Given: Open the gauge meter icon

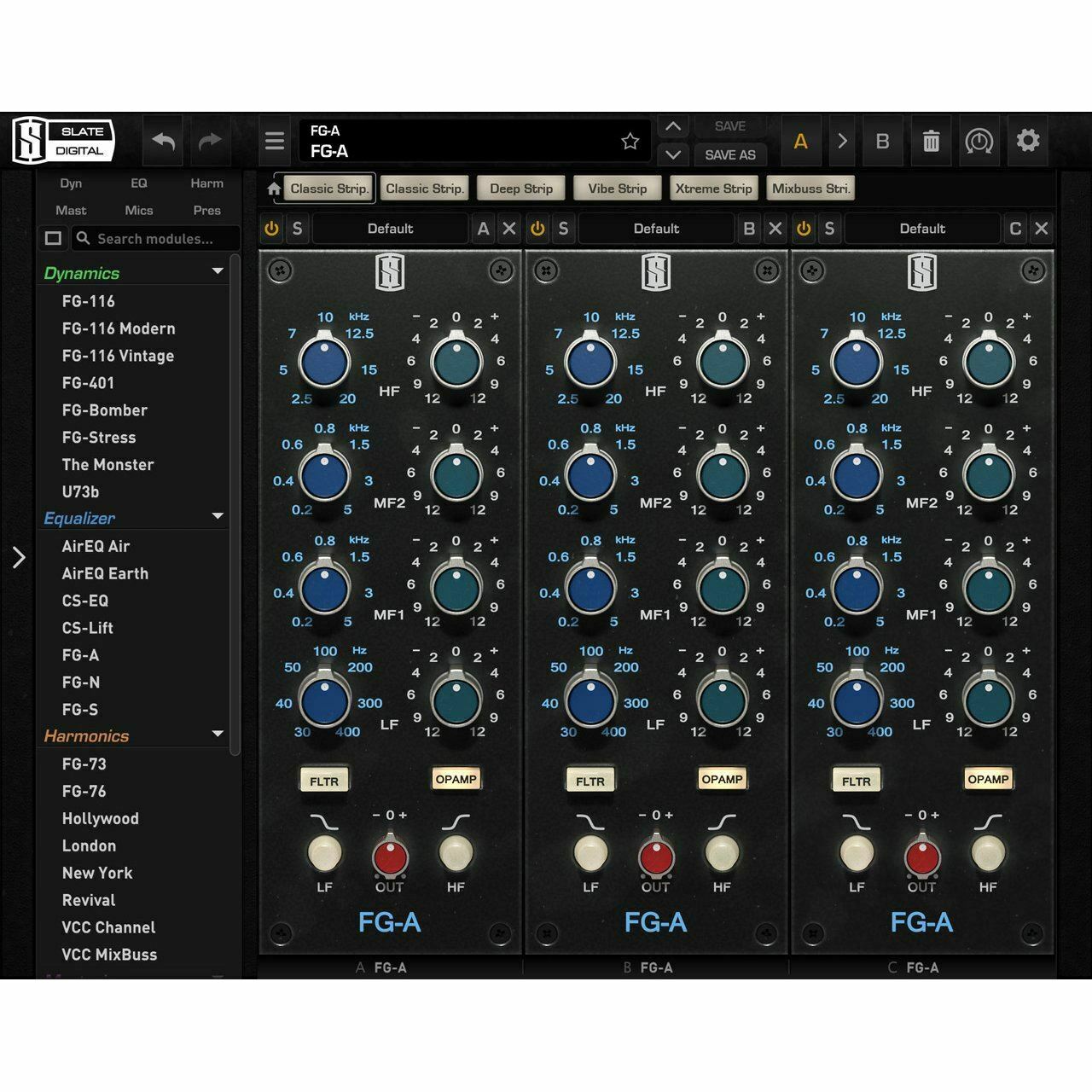Looking at the screenshot, I should 979,141.
